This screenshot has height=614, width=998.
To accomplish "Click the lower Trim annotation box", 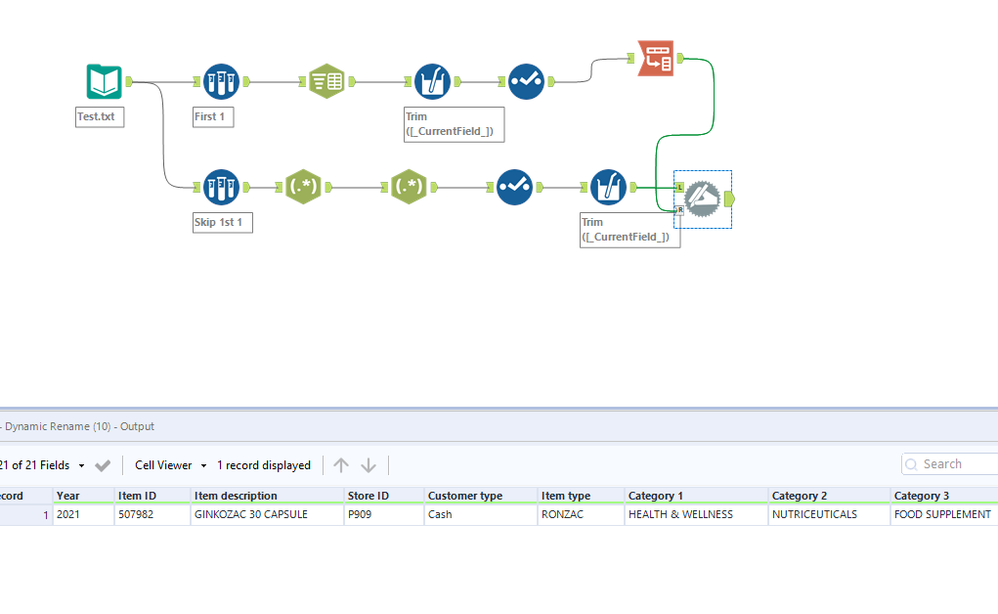I will pyautogui.click(x=629, y=230).
